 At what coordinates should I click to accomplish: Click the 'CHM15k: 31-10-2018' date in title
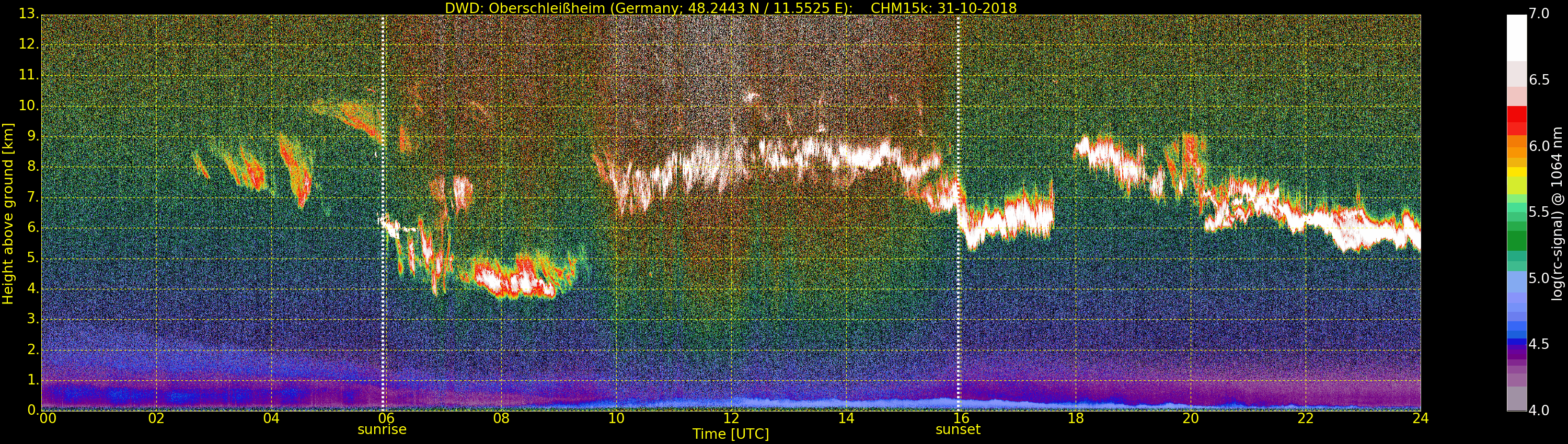click(x=943, y=8)
